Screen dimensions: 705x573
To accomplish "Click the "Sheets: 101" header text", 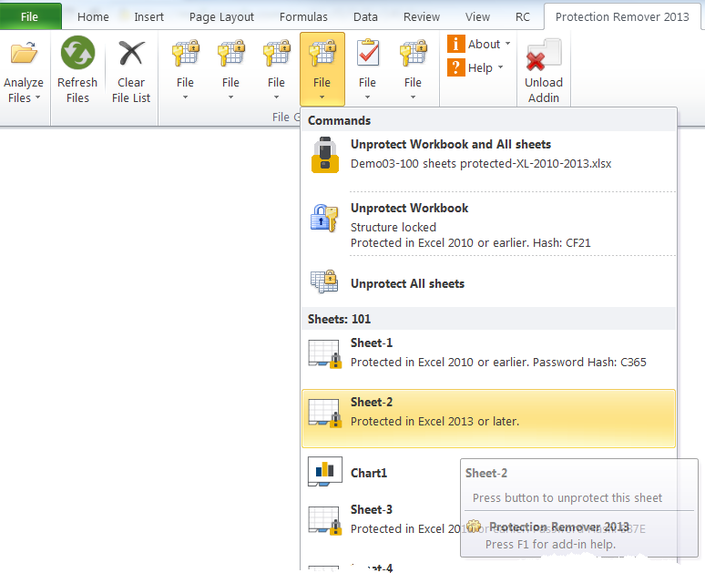I will (339, 319).
